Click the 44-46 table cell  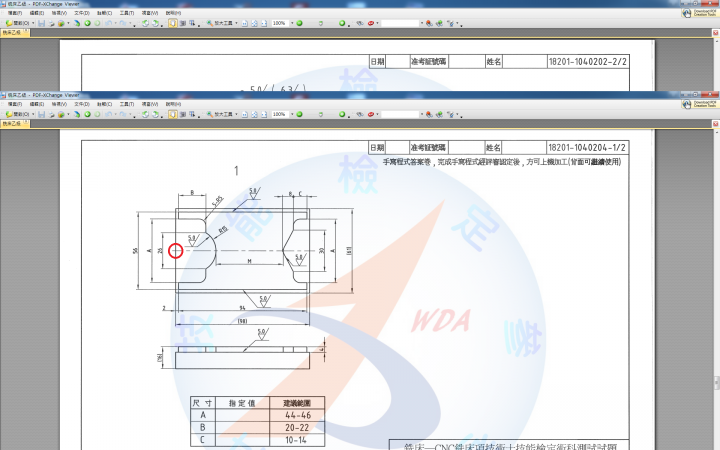tap(298, 415)
